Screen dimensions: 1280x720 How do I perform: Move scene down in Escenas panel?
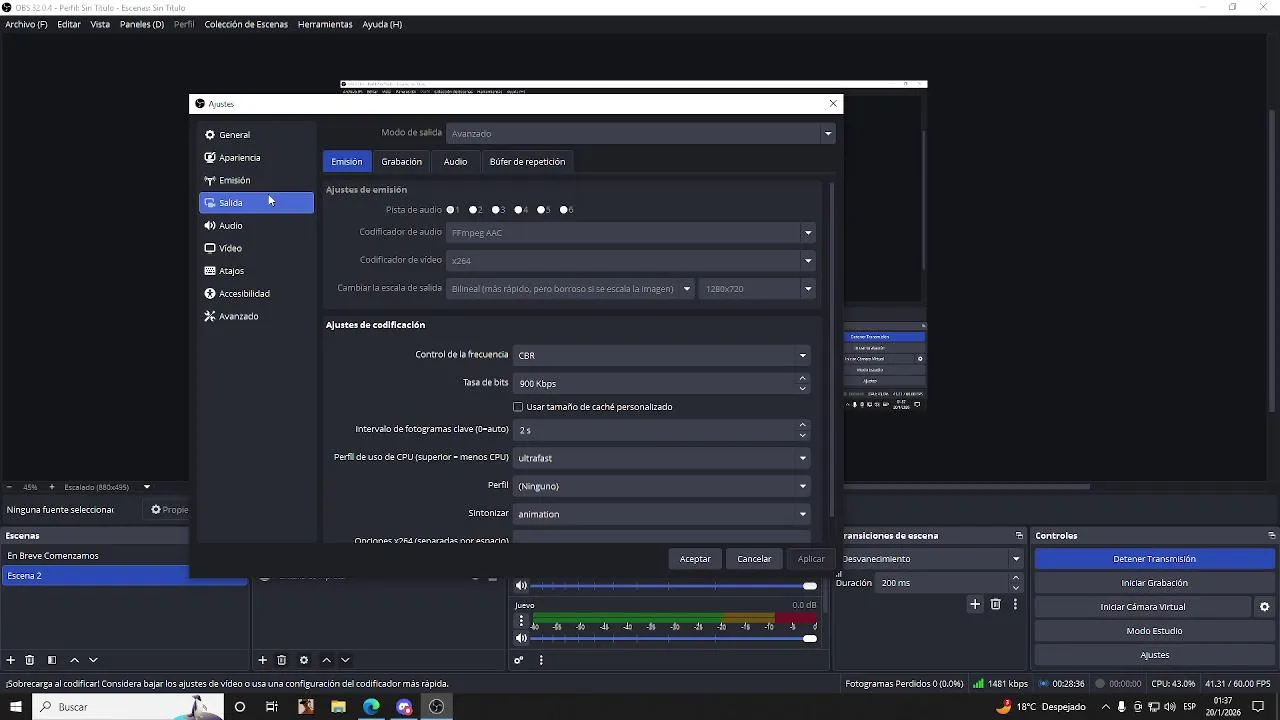tap(93, 660)
